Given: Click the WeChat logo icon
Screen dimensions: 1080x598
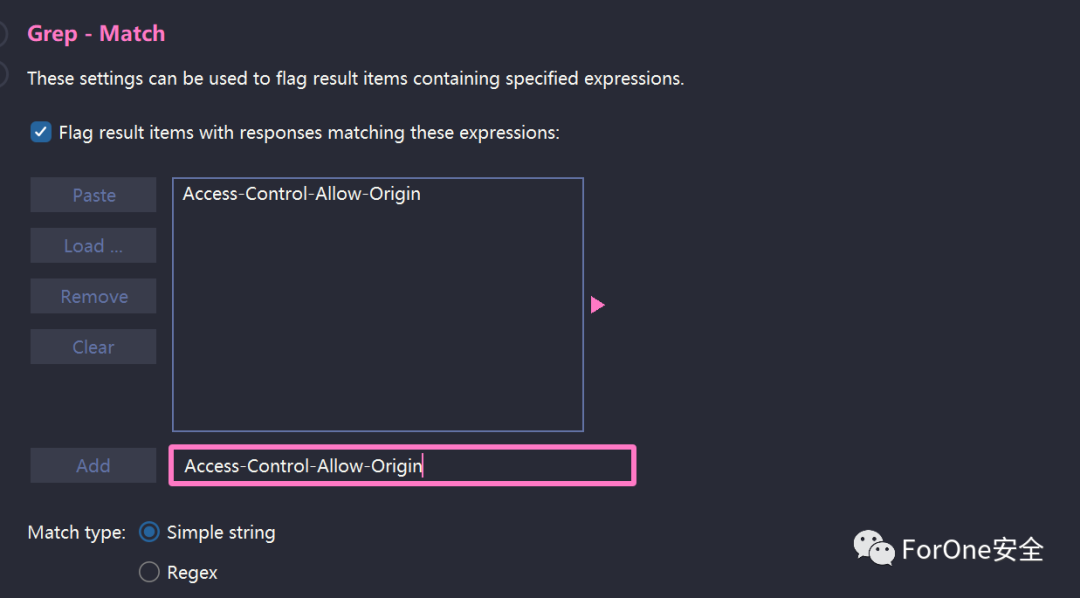Looking at the screenshot, I should 873,548.
